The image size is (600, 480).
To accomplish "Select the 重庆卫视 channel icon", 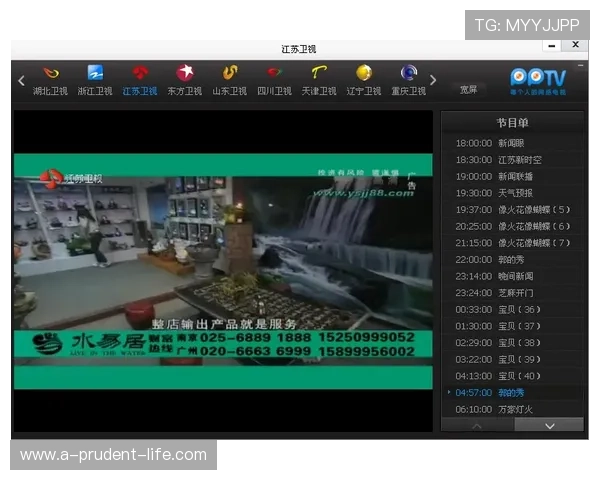I will (x=409, y=73).
